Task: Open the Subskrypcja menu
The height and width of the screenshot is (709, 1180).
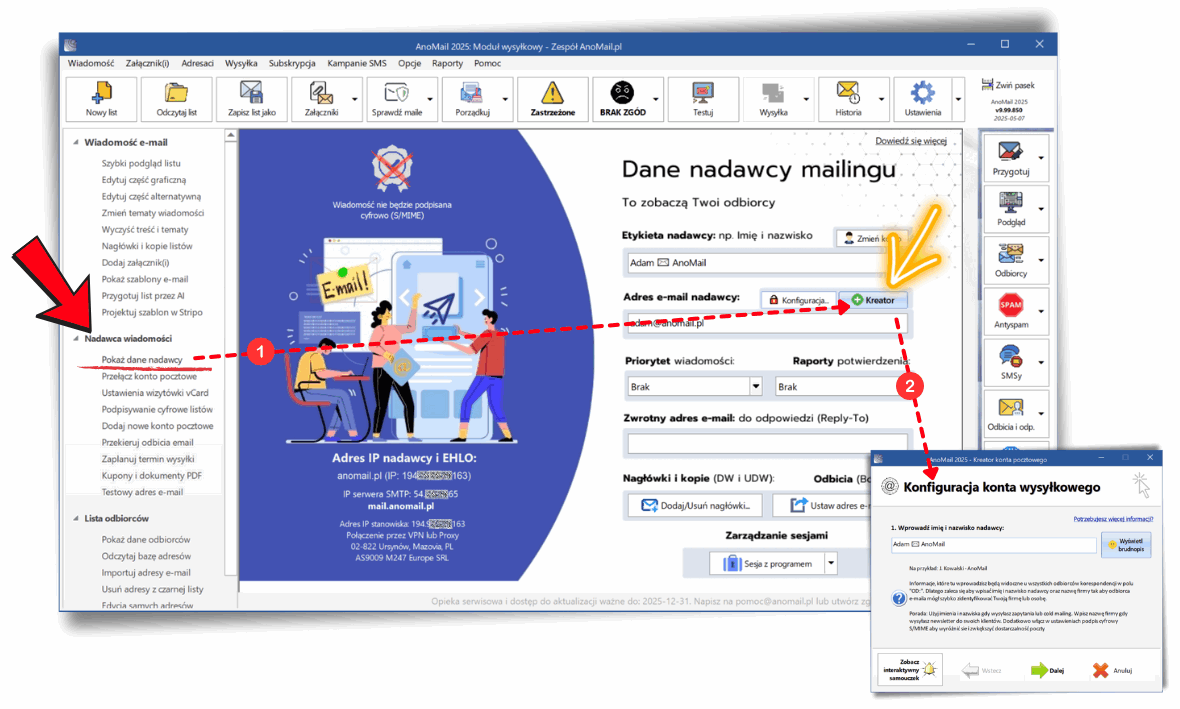Action: click(292, 63)
